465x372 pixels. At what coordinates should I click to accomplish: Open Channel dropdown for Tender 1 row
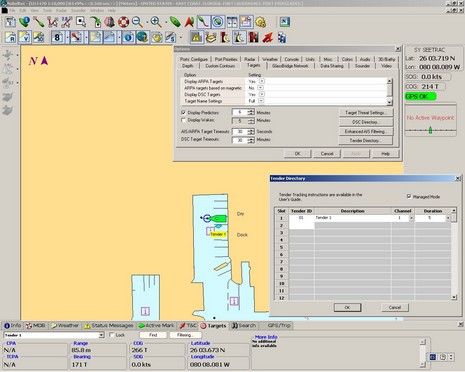coord(411,218)
